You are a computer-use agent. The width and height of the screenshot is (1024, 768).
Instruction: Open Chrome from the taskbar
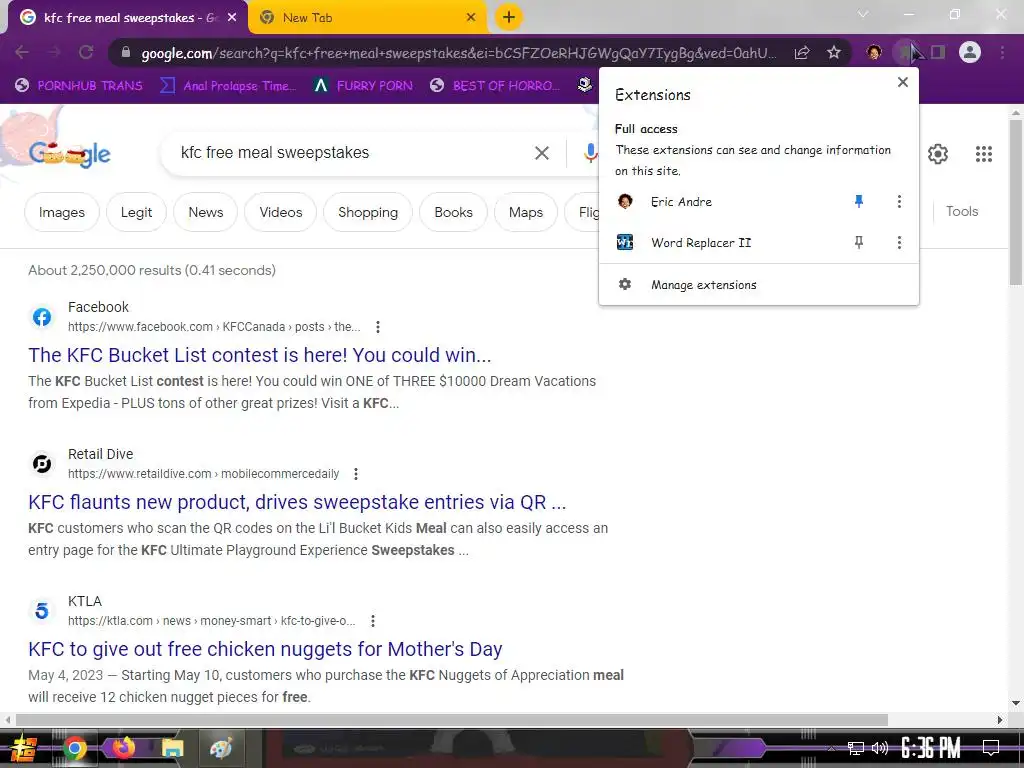coord(74,748)
